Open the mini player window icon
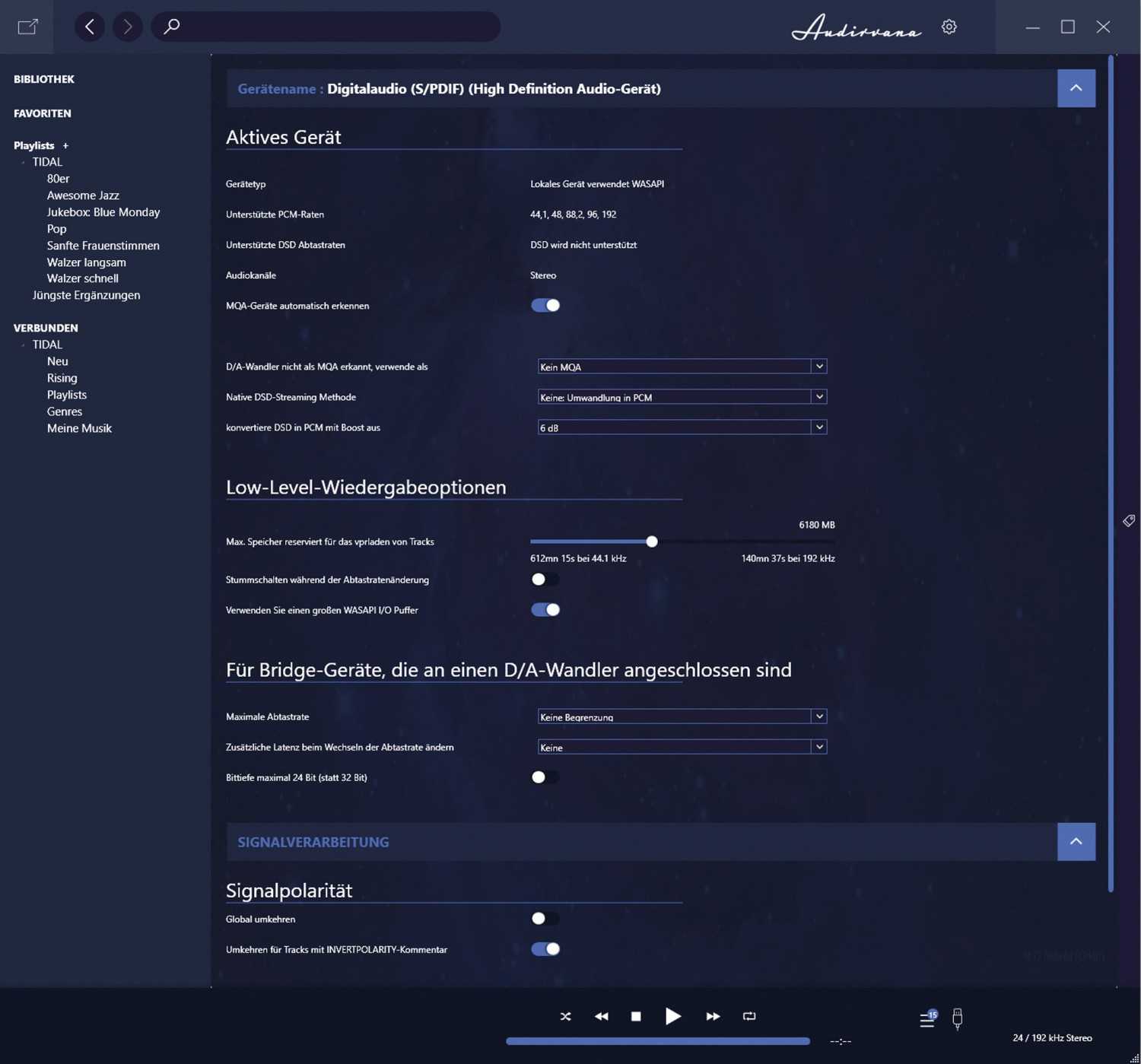The width and height of the screenshot is (1141, 1064). coord(27,27)
